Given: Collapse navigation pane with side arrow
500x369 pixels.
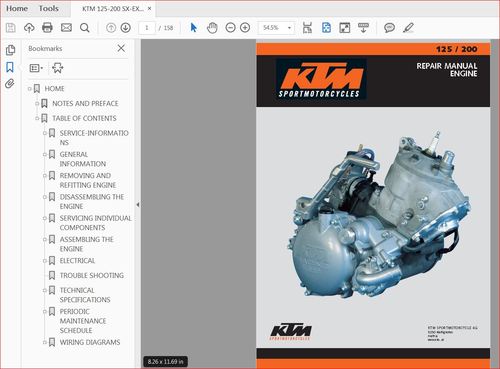Looking at the screenshot, I should (x=138, y=205).
